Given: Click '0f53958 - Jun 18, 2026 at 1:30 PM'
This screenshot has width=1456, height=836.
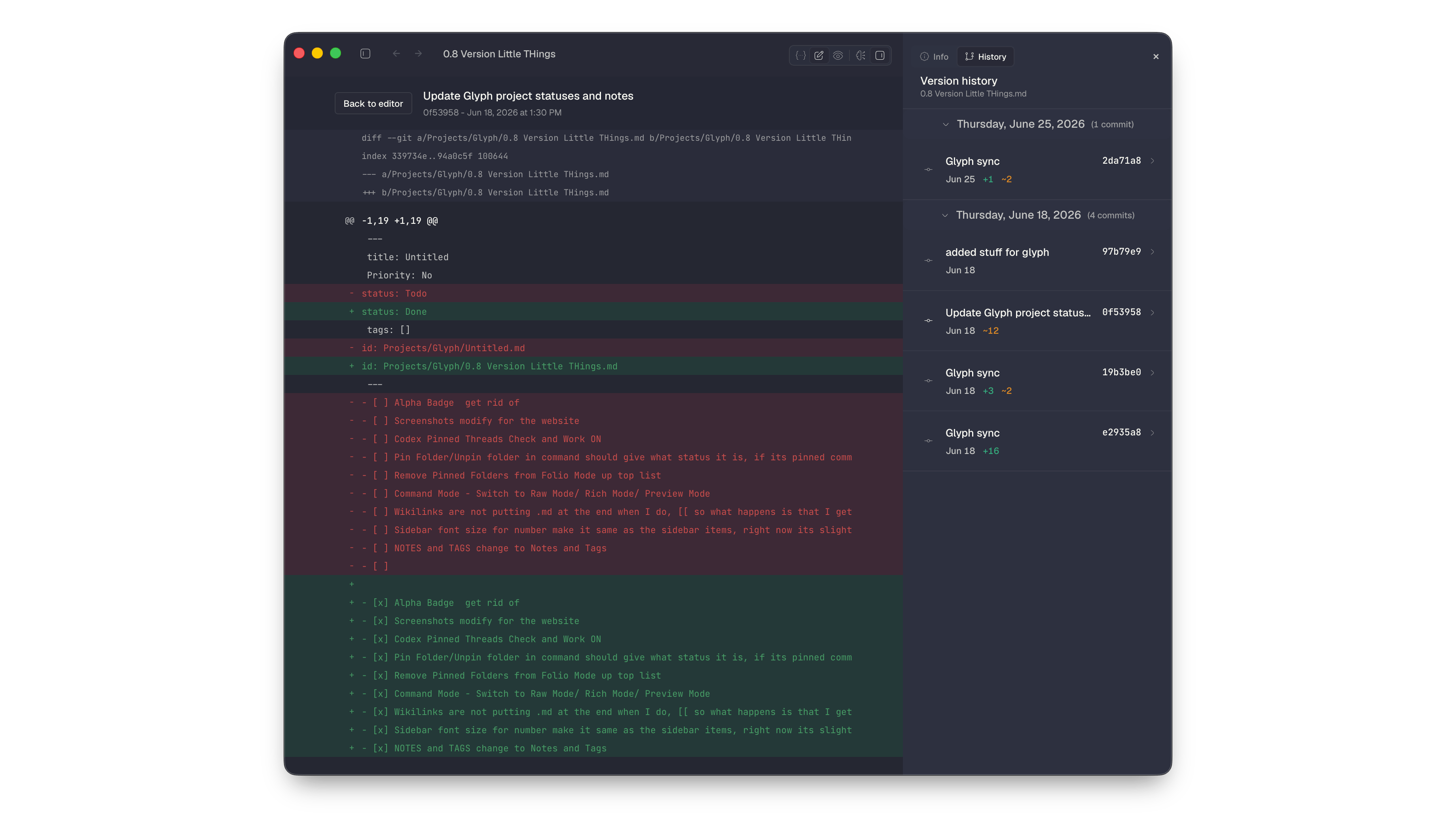Looking at the screenshot, I should coord(492,113).
